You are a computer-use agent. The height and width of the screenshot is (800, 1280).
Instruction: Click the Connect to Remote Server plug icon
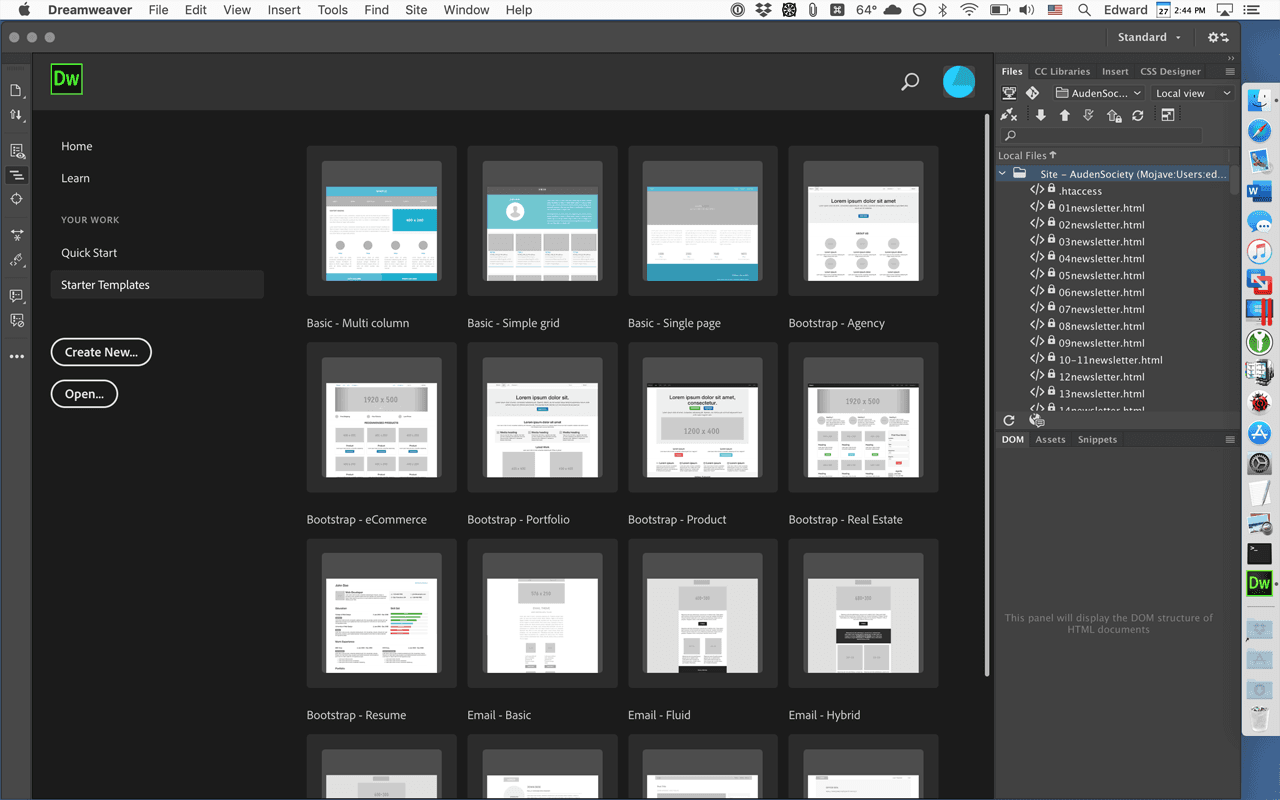[1009, 115]
